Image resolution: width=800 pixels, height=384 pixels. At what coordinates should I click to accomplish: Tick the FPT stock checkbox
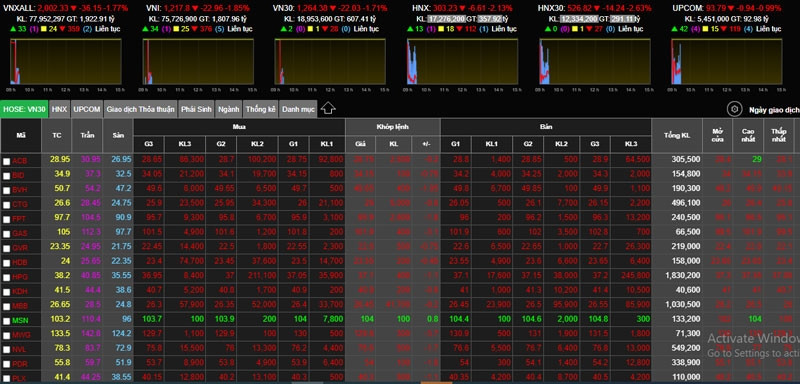7,220
